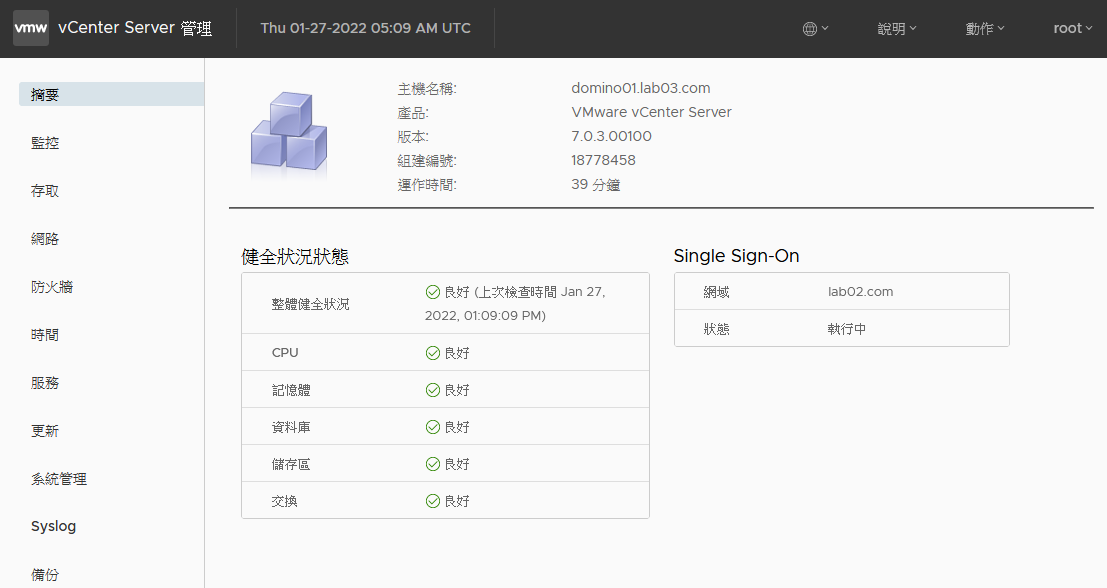Viewport: 1107px width, 588px height.
Task: Click the green check icon beside 交換
Action: tap(433, 501)
